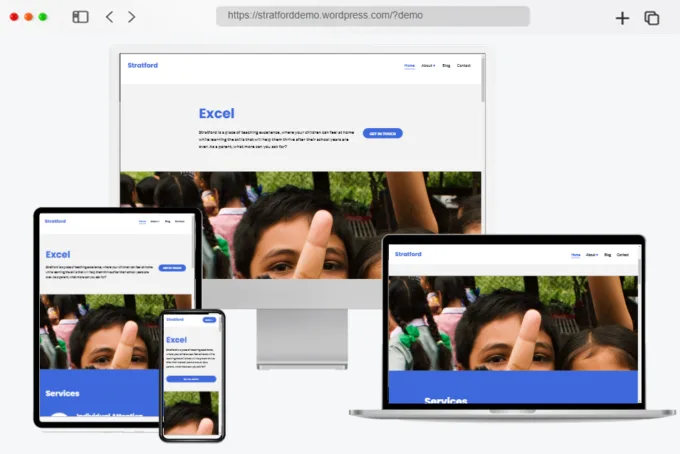The height and width of the screenshot is (454, 680).
Task: Click the scrollbar in the desktop monitor preview
Action: point(483,80)
